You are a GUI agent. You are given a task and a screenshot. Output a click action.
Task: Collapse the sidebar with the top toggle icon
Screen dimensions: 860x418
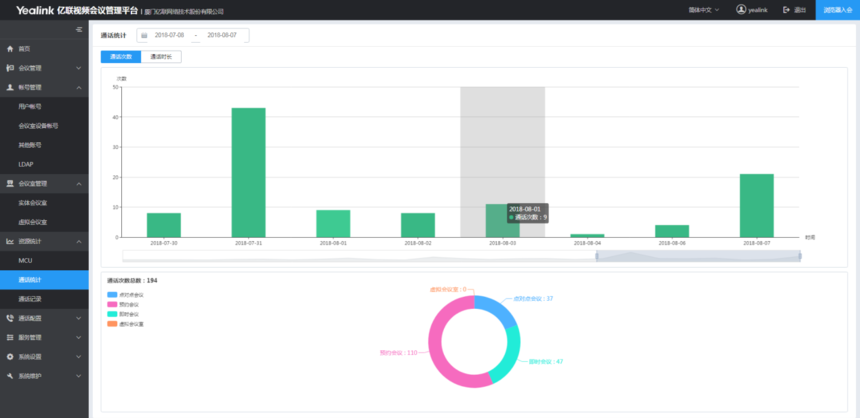(x=79, y=29)
